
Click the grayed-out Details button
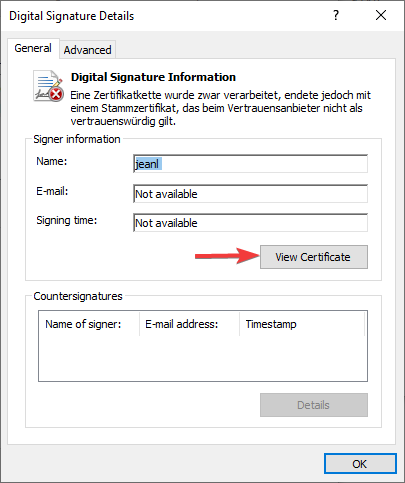pos(314,405)
